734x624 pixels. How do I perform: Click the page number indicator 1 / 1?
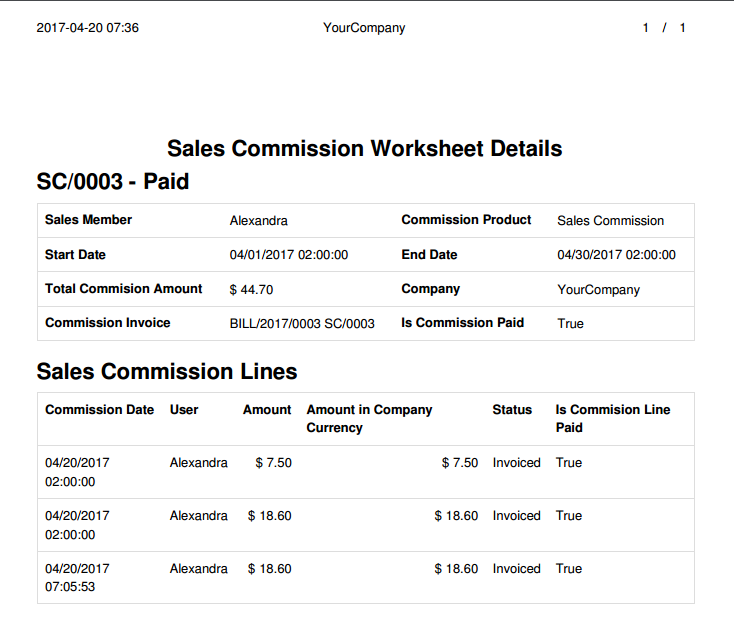[664, 28]
